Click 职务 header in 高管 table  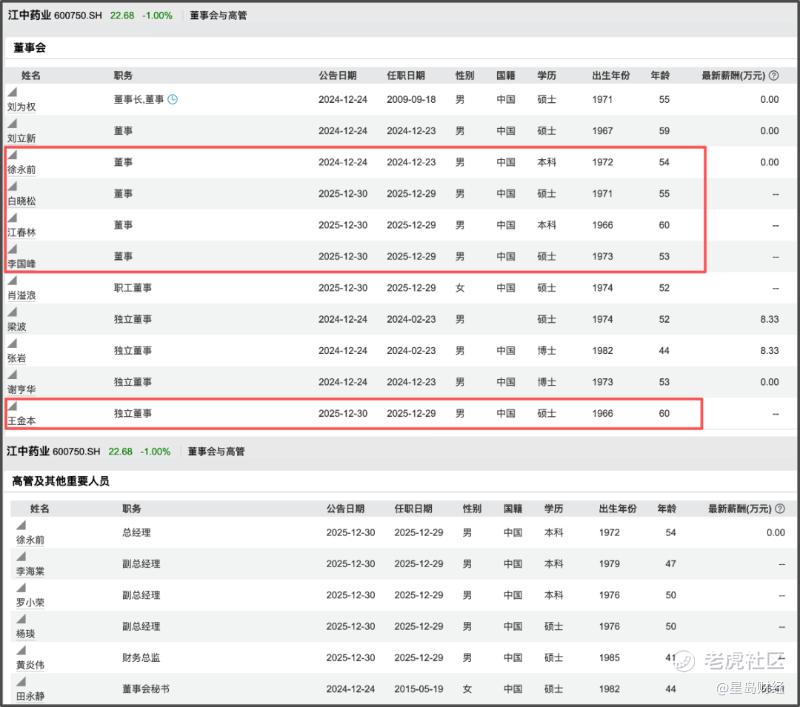pyautogui.click(x=132, y=509)
